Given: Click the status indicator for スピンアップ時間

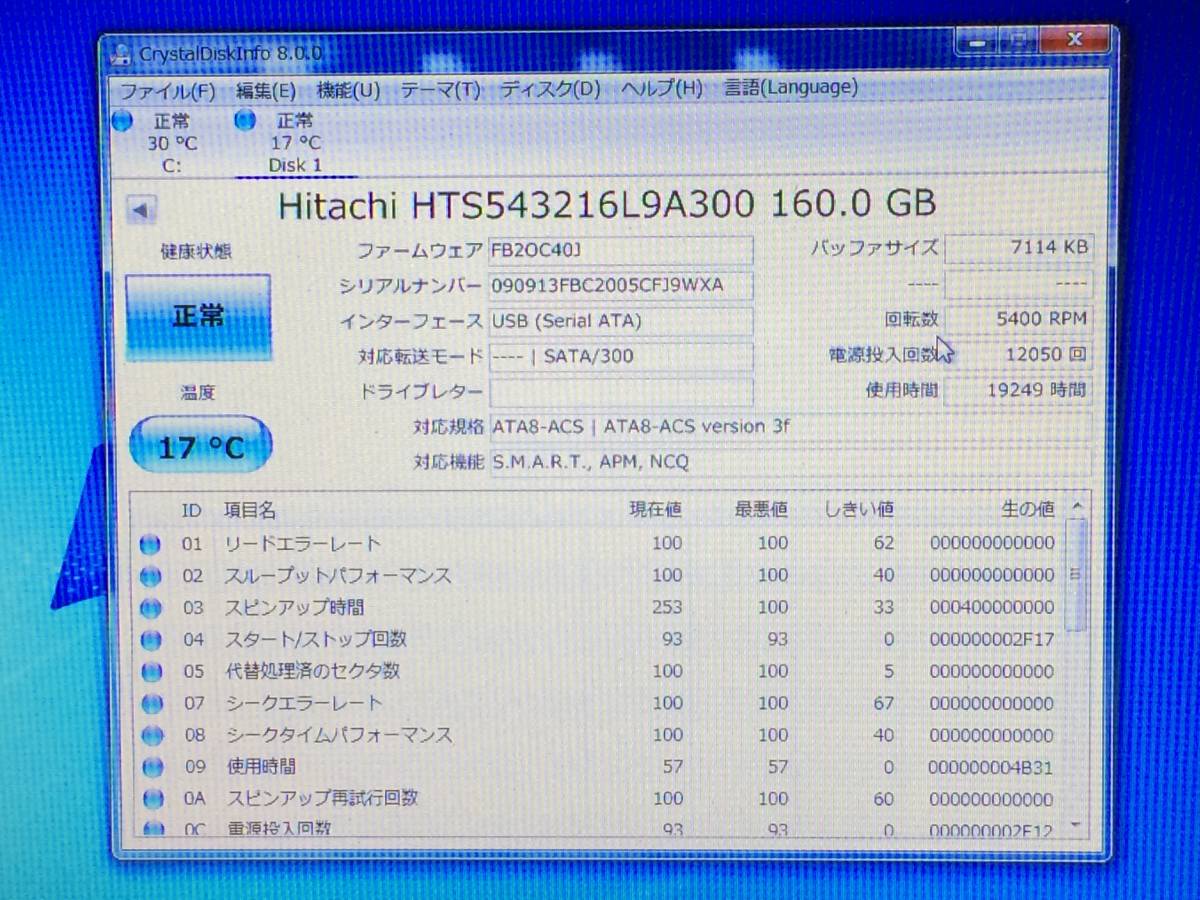Looking at the screenshot, I should [150, 607].
